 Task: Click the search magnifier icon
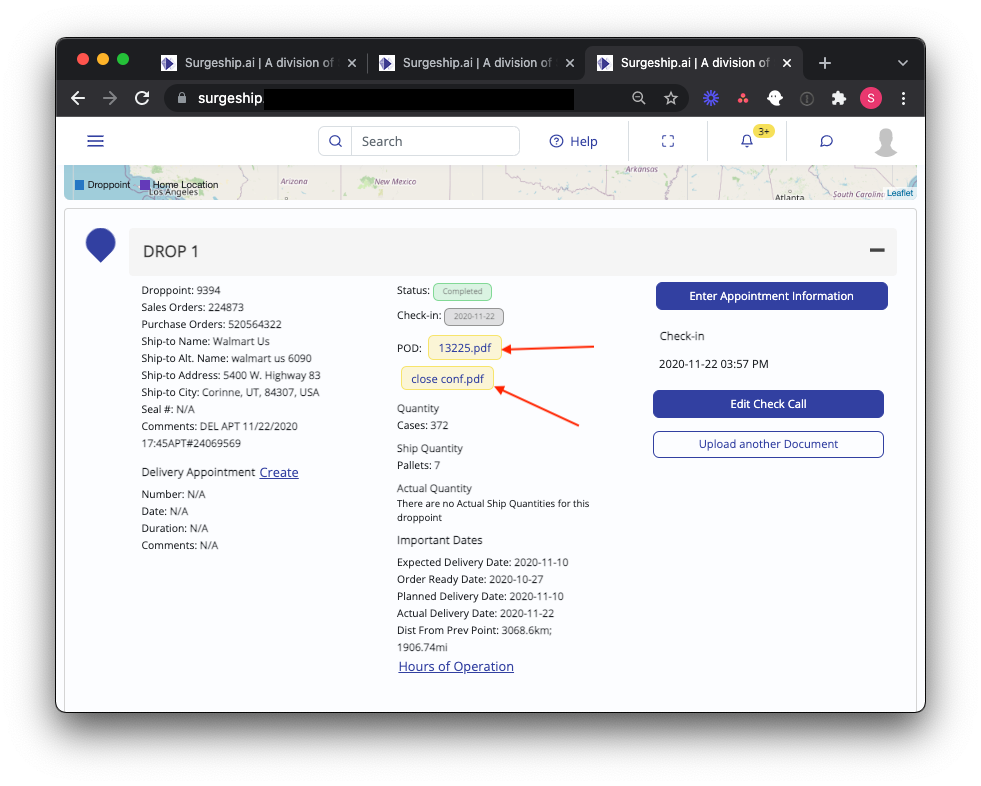coord(335,141)
